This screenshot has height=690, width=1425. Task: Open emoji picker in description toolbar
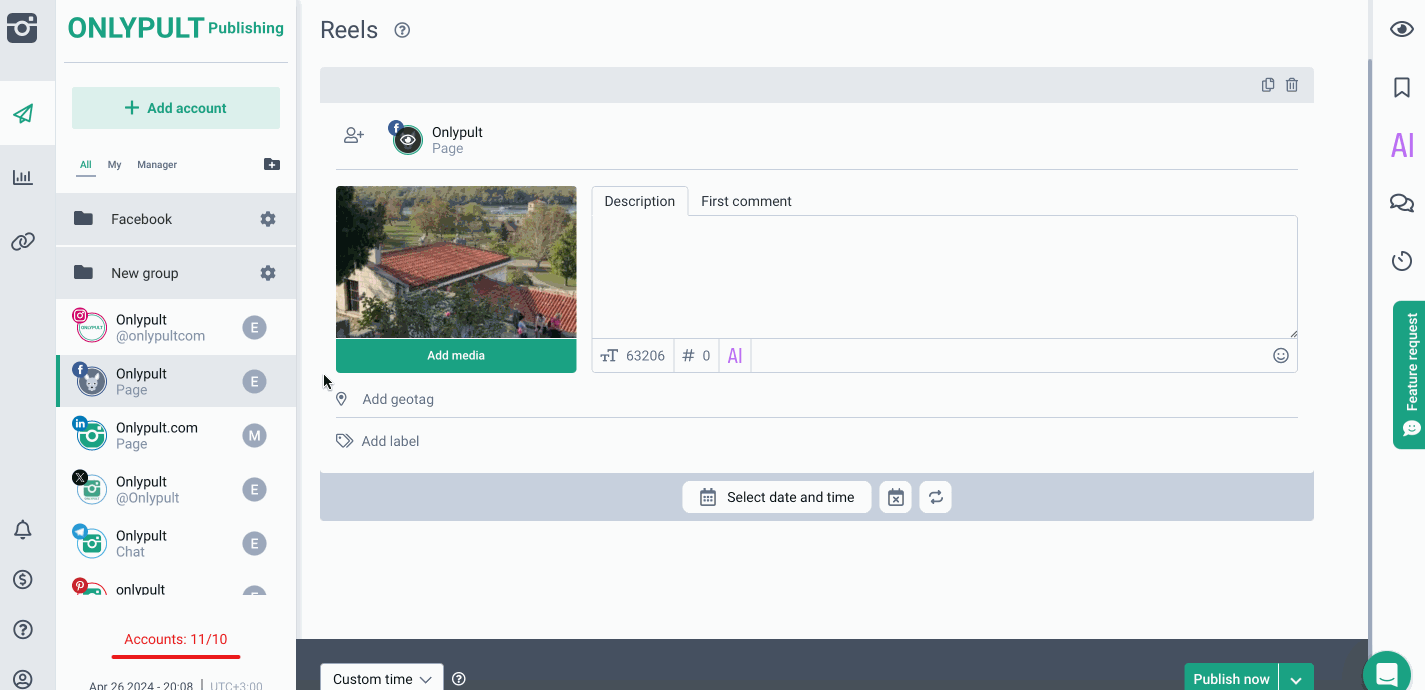click(x=1280, y=356)
